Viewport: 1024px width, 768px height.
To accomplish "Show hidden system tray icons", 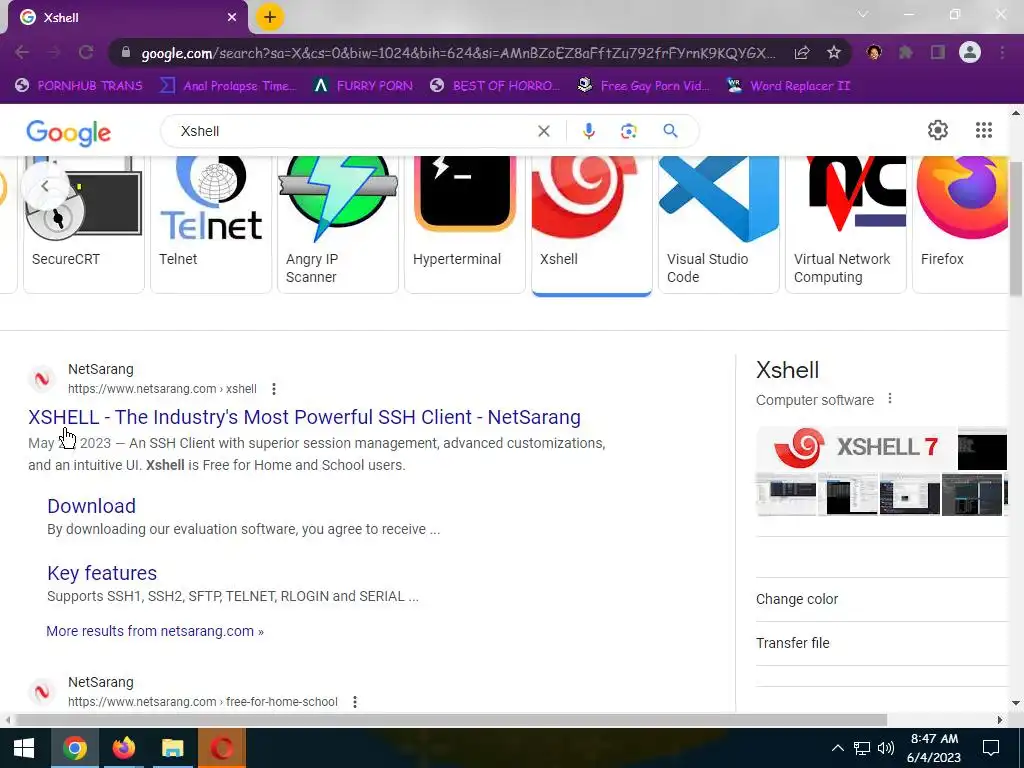I will click(837, 748).
